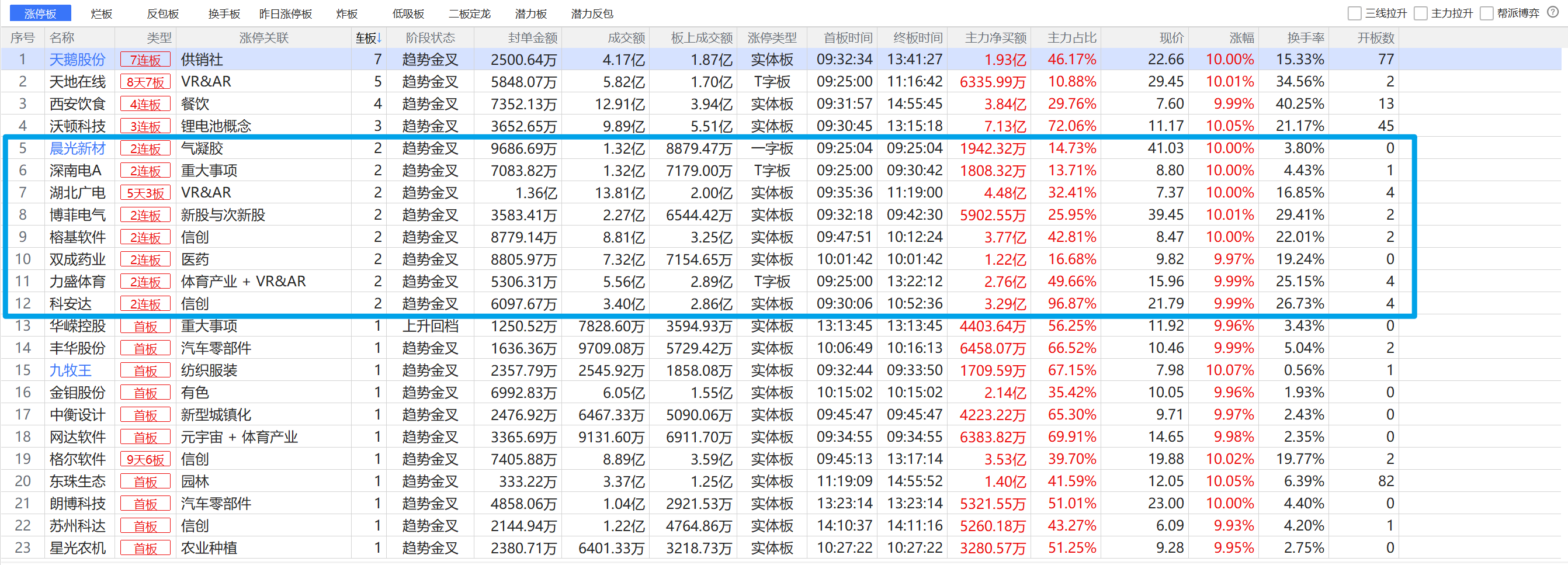Click the 8天7板 tag for 天地在线
The height and width of the screenshot is (565, 1568).
click(x=145, y=82)
